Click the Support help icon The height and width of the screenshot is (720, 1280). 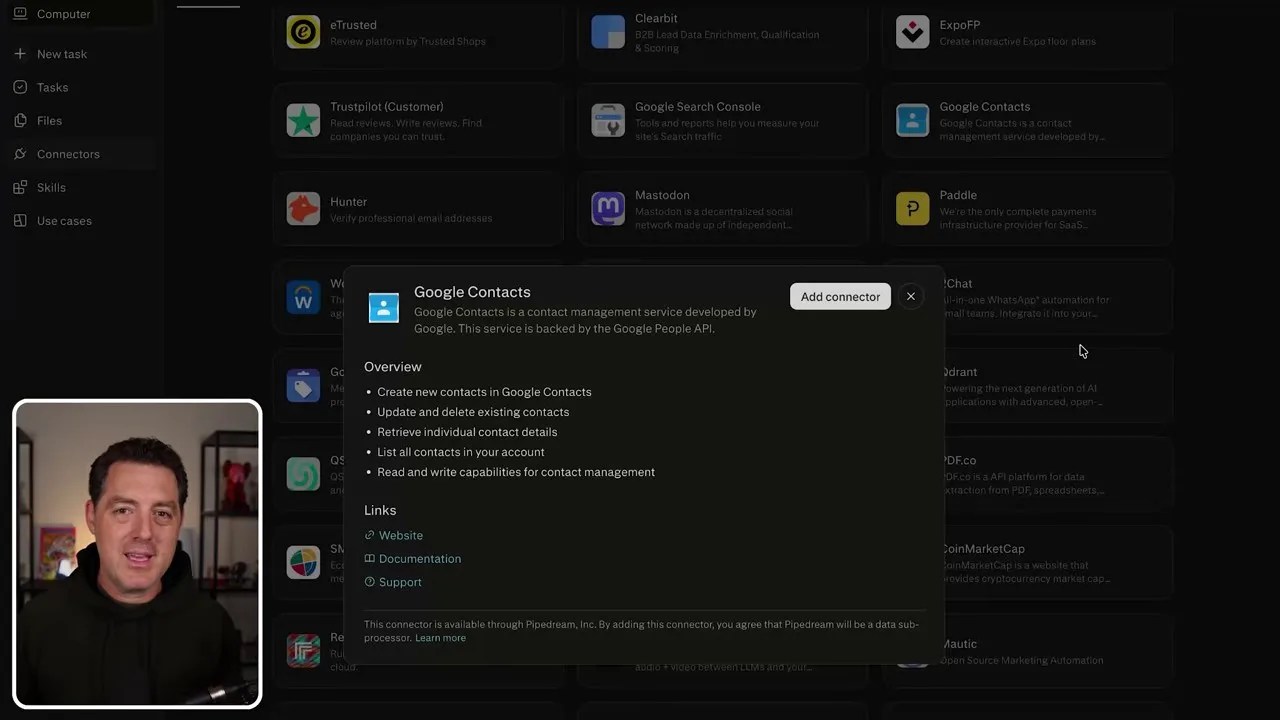(x=369, y=581)
